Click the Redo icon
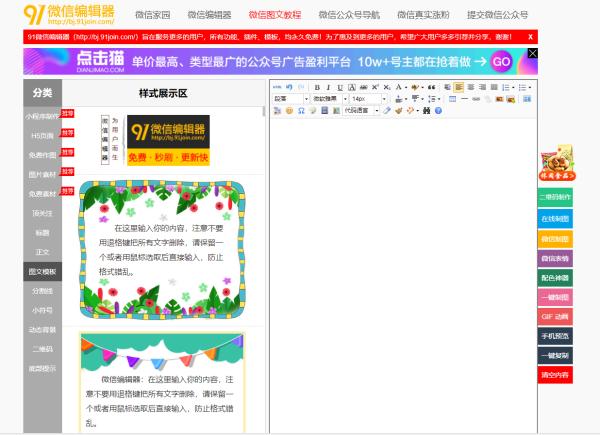The image size is (600, 435). [x=301, y=87]
